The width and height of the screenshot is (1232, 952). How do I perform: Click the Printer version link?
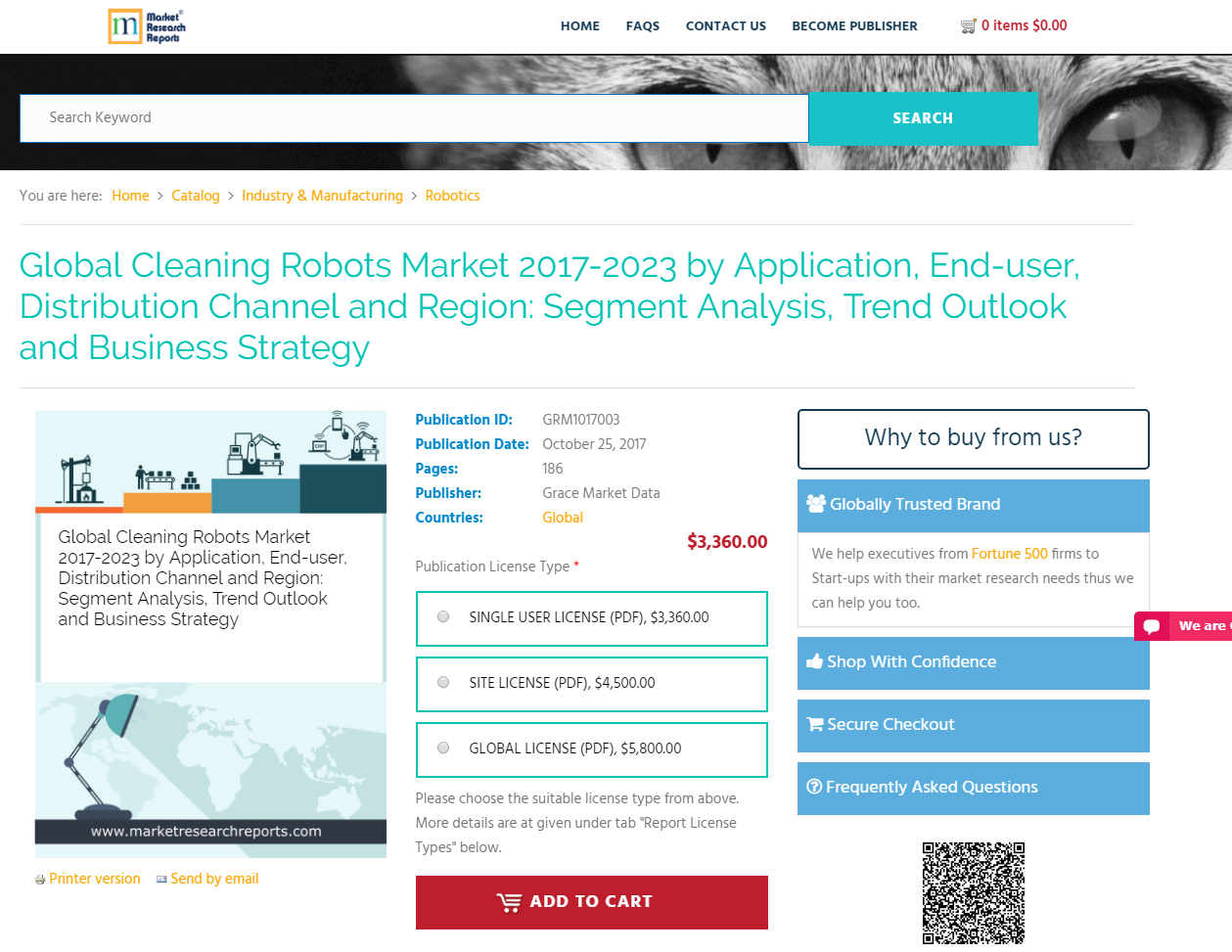point(95,879)
